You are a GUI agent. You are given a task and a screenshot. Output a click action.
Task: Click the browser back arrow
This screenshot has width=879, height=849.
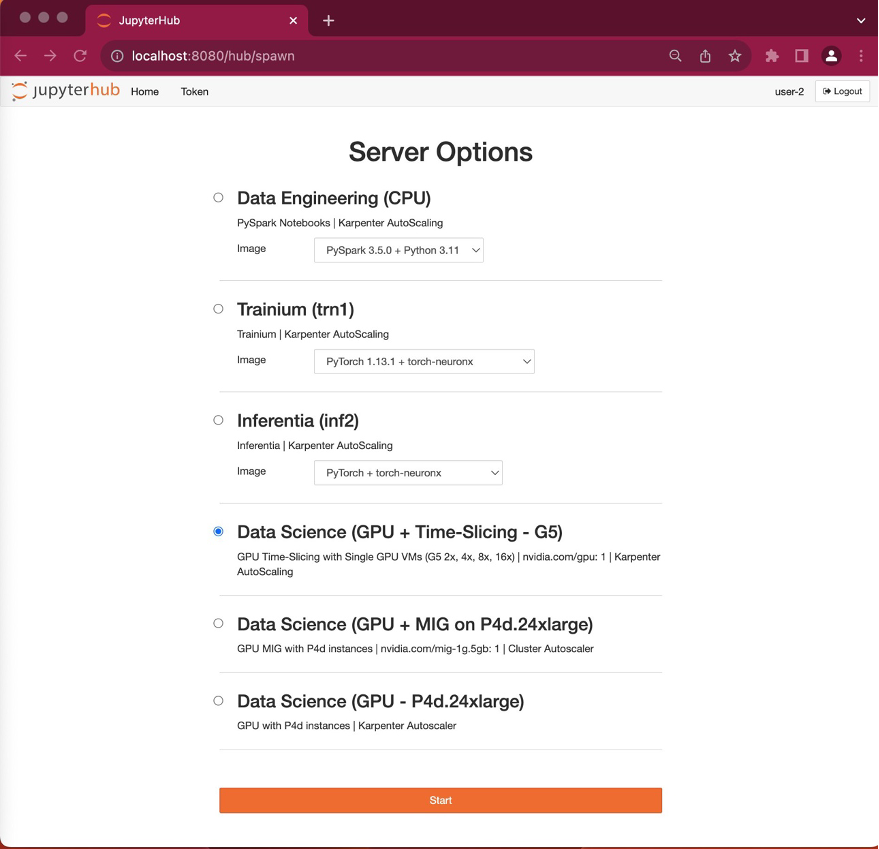point(20,56)
